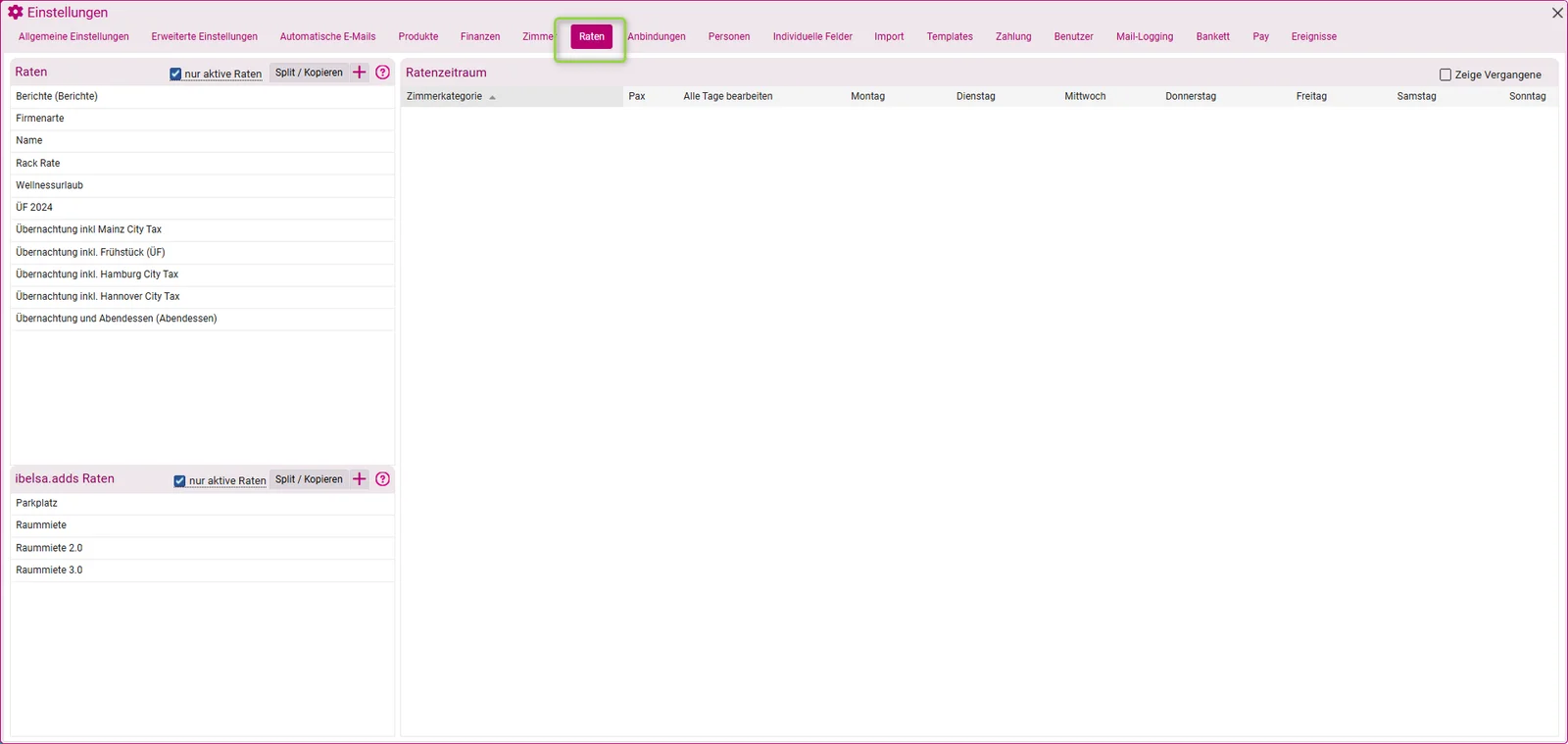
Task: Switch to the Templates tab
Action: [x=950, y=36]
